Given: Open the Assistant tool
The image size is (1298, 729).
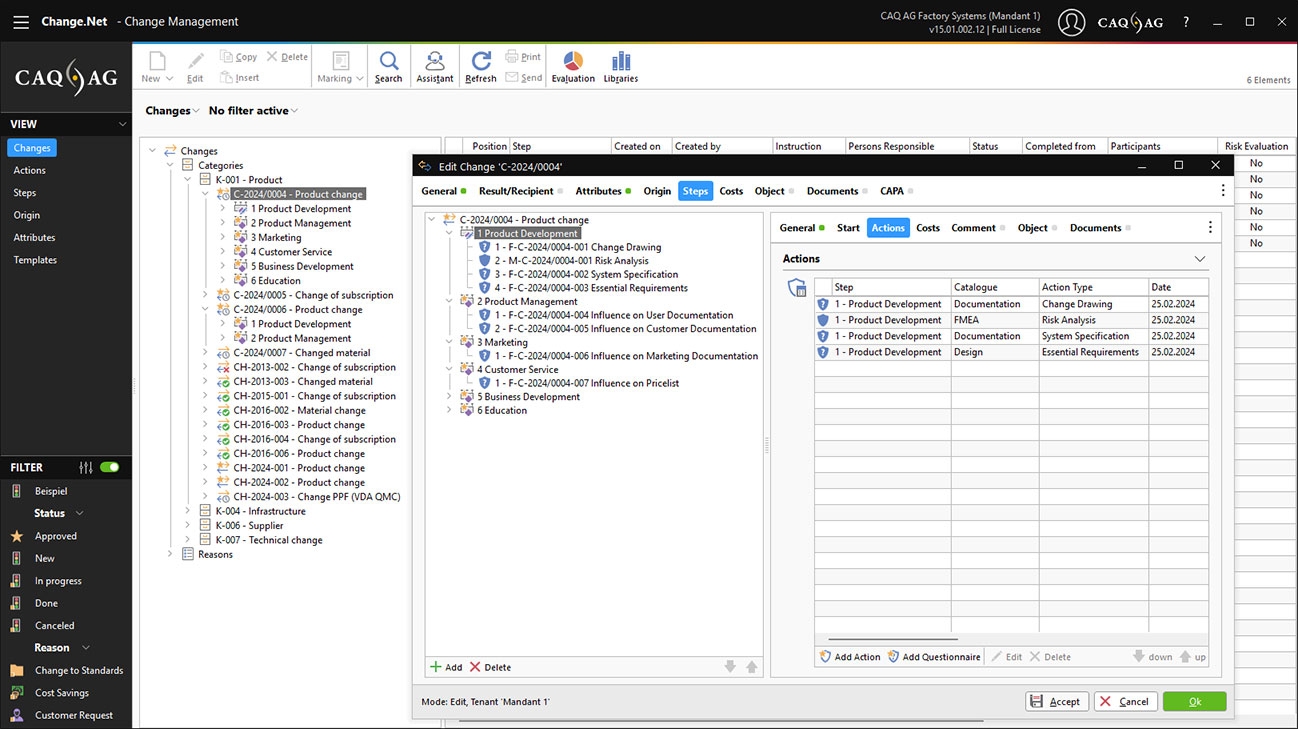Looking at the screenshot, I should coord(434,66).
